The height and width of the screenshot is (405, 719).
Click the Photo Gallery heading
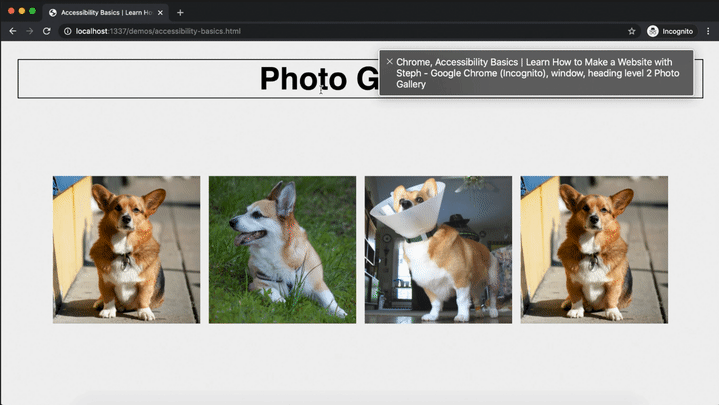[300, 79]
